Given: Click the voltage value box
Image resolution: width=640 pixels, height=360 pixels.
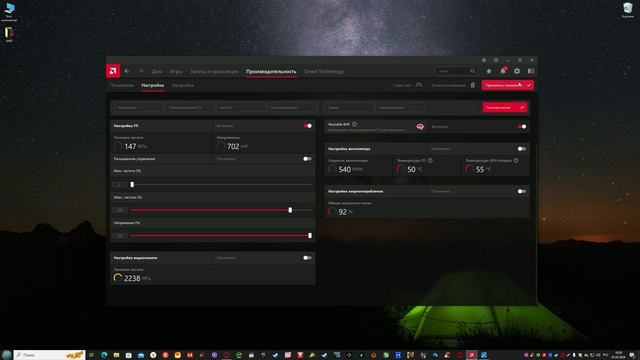Looking at the screenshot, I should coord(120,236).
